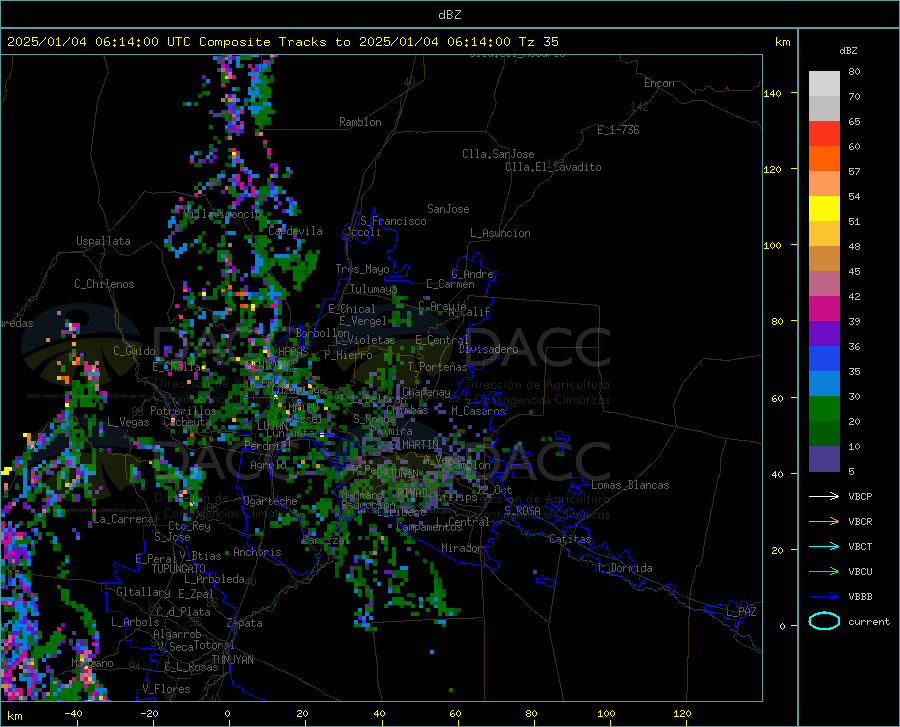Click the L_Dormida map label
The image size is (900, 727).
625,568
